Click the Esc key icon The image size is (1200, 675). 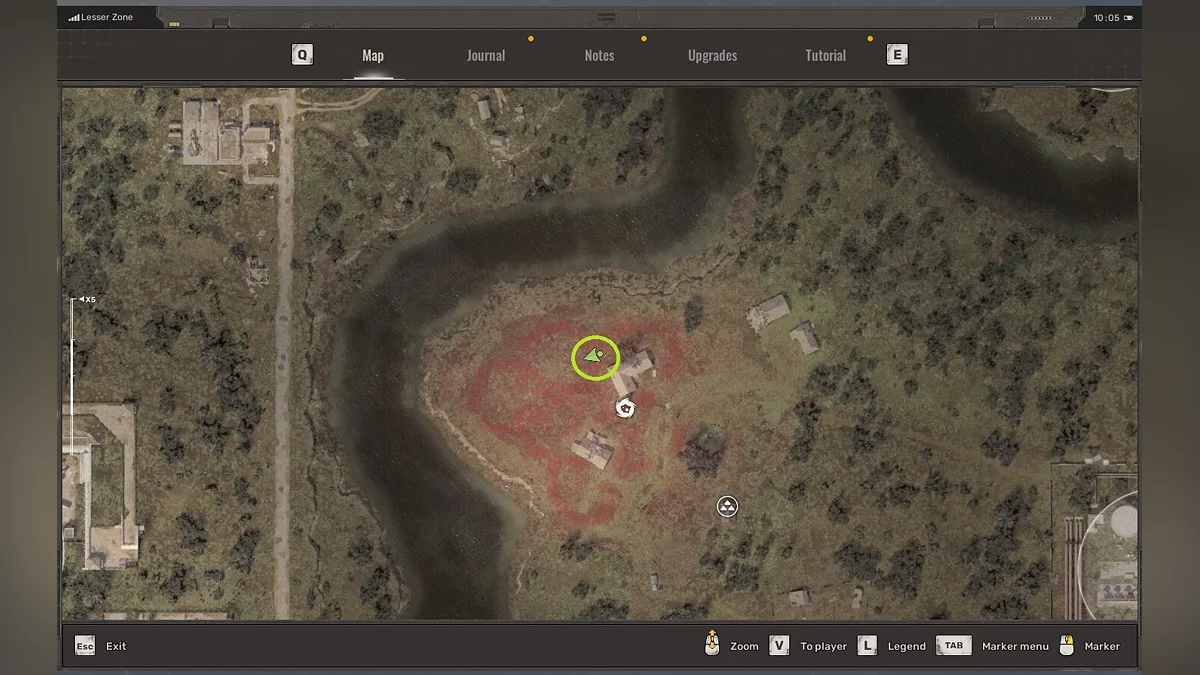click(85, 646)
